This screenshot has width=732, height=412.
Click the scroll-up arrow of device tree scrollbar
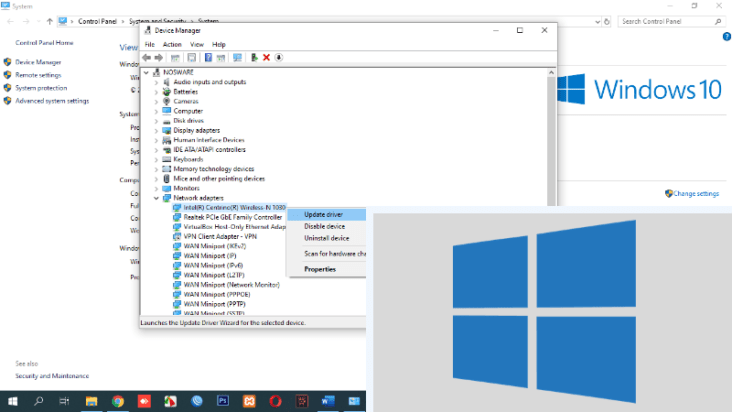pos(551,73)
